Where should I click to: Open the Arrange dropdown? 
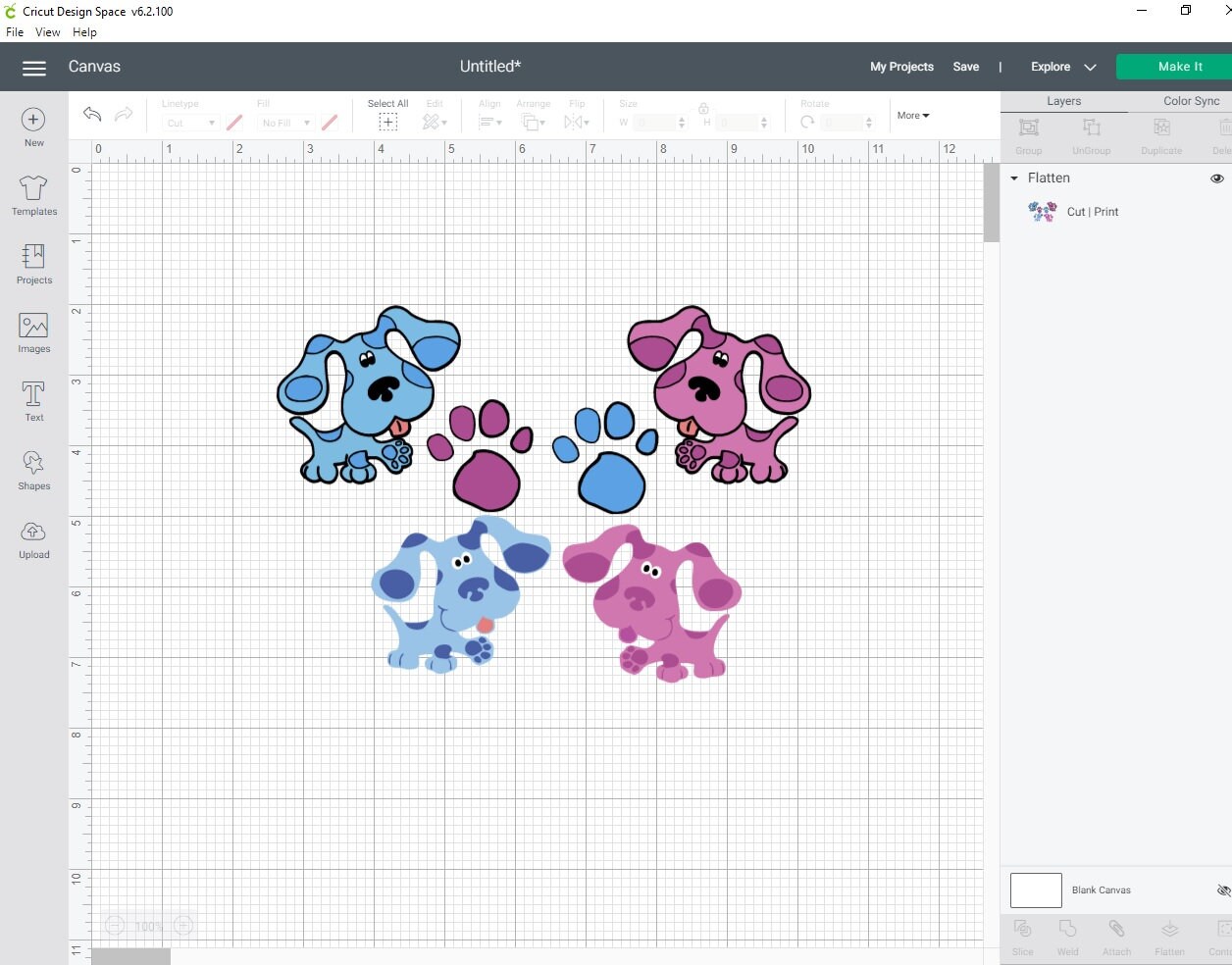click(534, 122)
